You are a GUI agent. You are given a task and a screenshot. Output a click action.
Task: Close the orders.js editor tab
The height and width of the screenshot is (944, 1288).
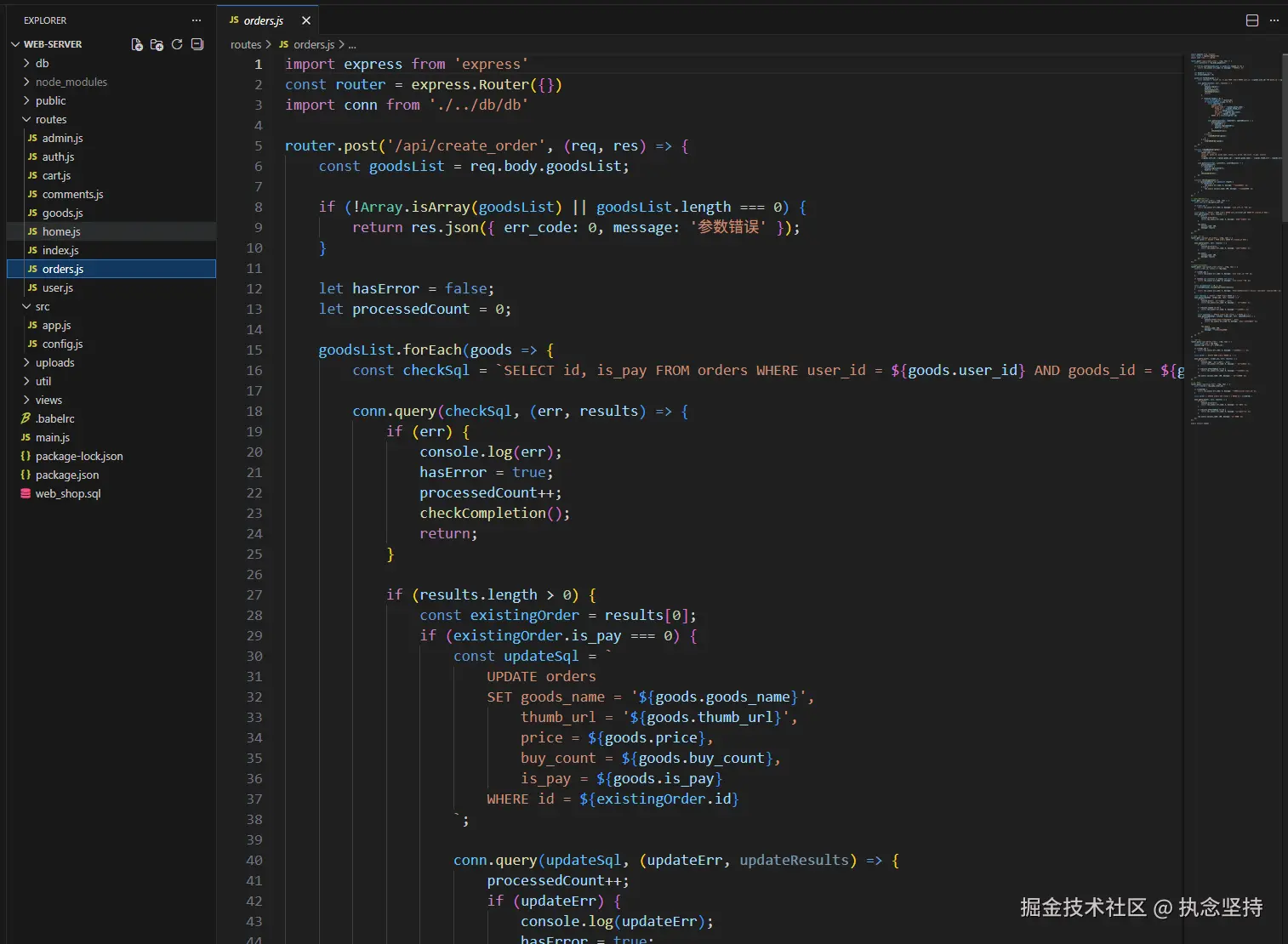[306, 20]
